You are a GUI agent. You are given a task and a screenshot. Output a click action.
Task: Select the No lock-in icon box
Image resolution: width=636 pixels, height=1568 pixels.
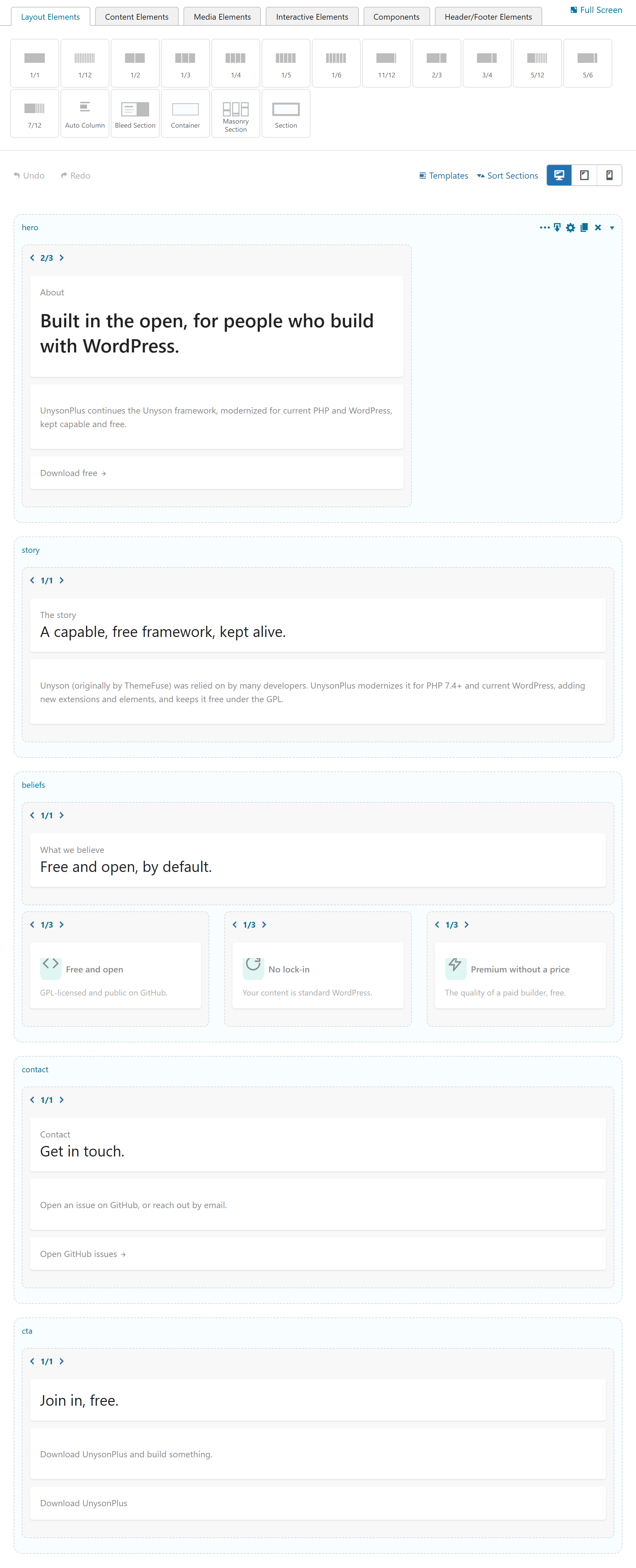coord(318,976)
